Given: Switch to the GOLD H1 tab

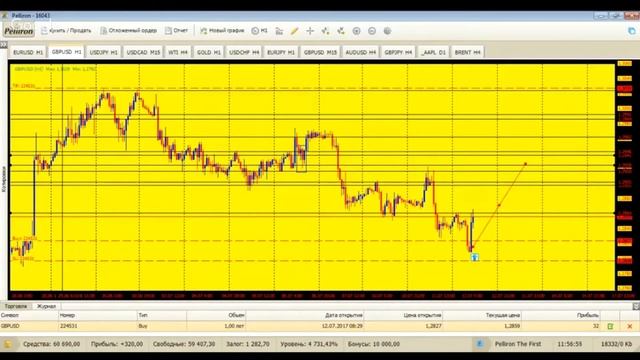Looking at the screenshot, I should point(209,52).
